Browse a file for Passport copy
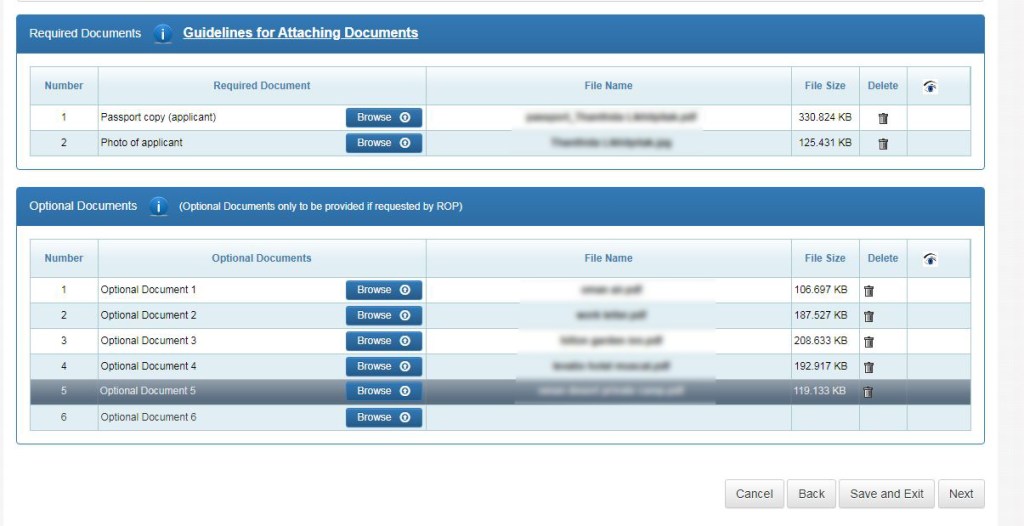Image resolution: width=1024 pixels, height=526 pixels. [384, 118]
